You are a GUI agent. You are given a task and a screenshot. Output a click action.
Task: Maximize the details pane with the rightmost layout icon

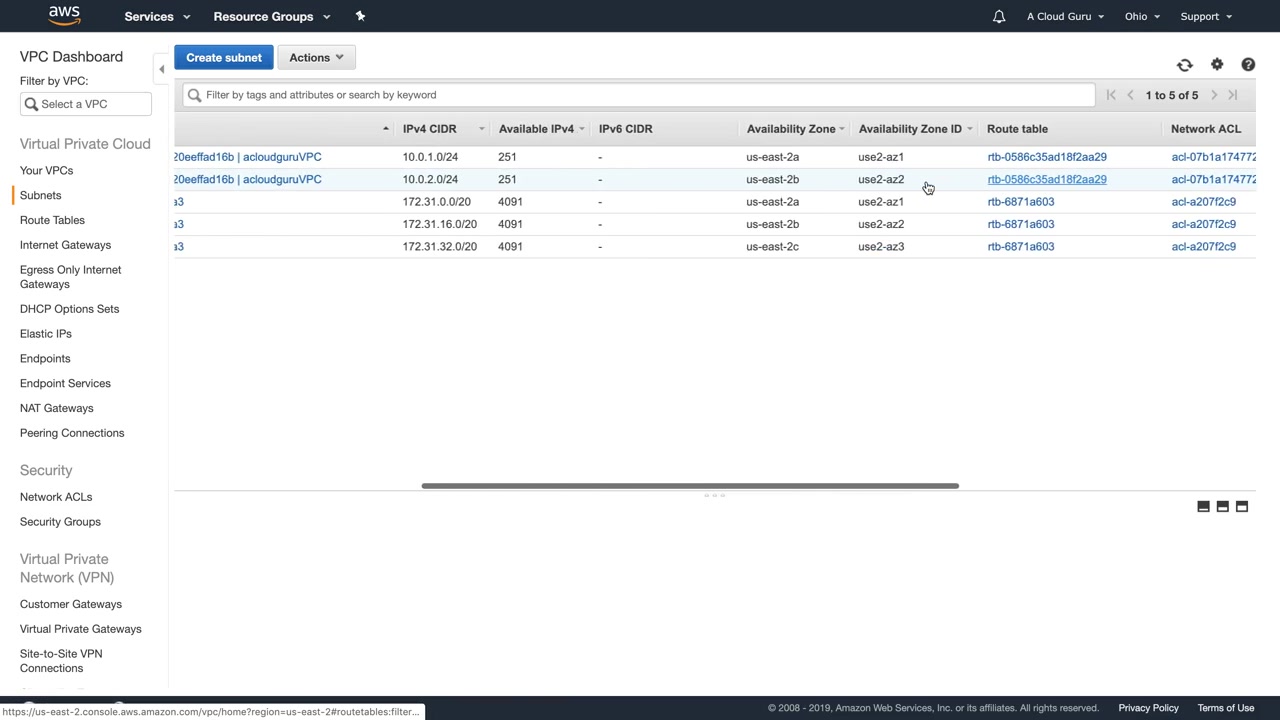[x=1242, y=507]
